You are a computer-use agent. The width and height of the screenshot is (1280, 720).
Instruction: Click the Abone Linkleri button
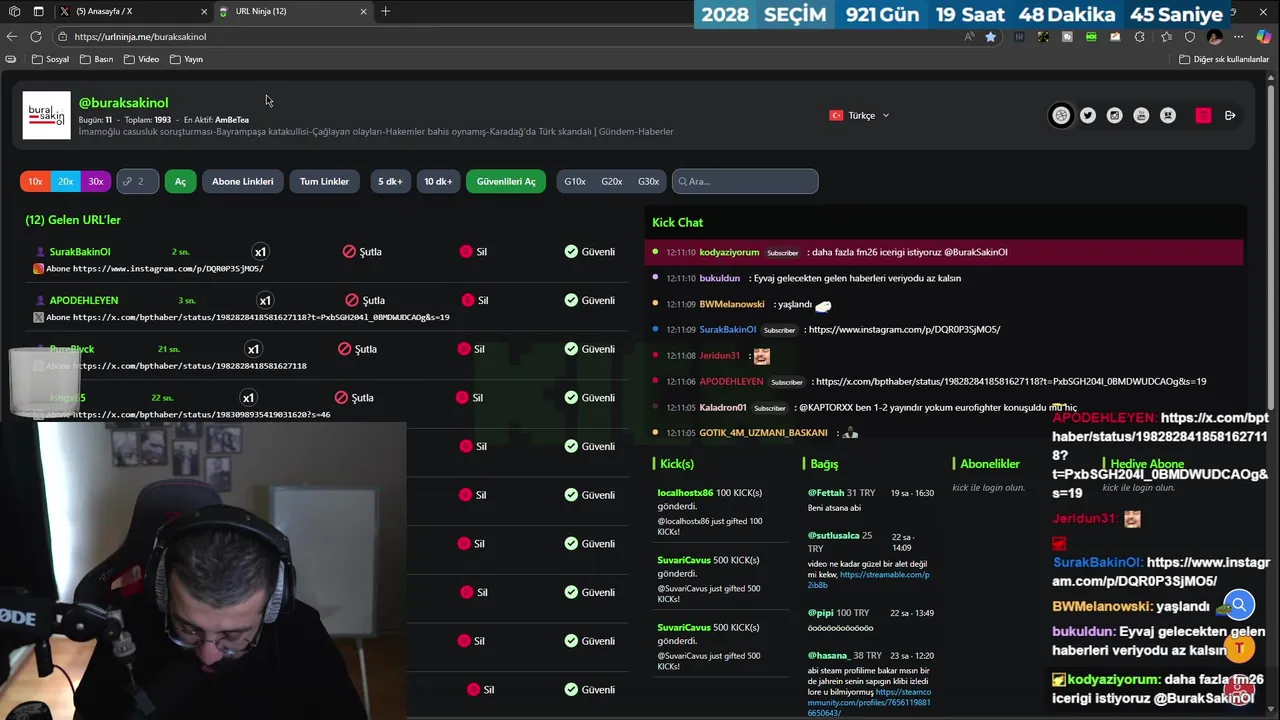click(242, 181)
